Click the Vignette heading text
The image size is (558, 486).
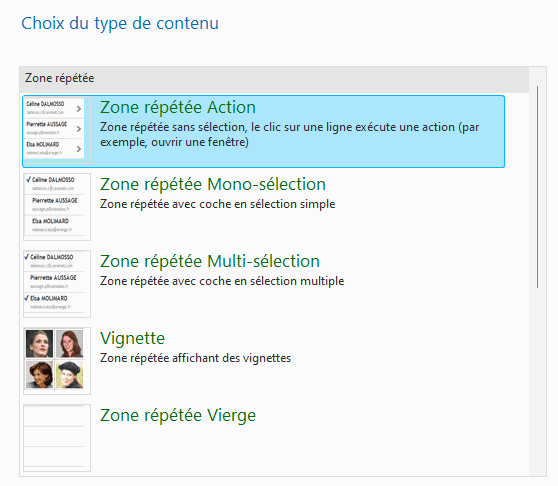132,338
